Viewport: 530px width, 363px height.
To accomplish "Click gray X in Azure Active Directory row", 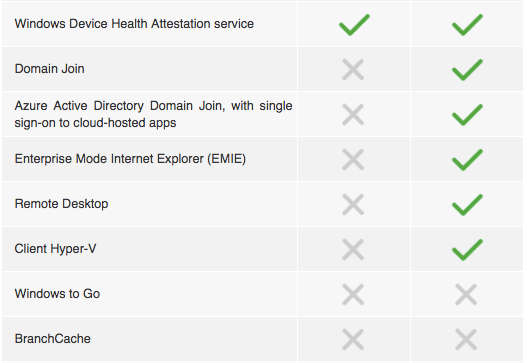I will pos(353,115).
